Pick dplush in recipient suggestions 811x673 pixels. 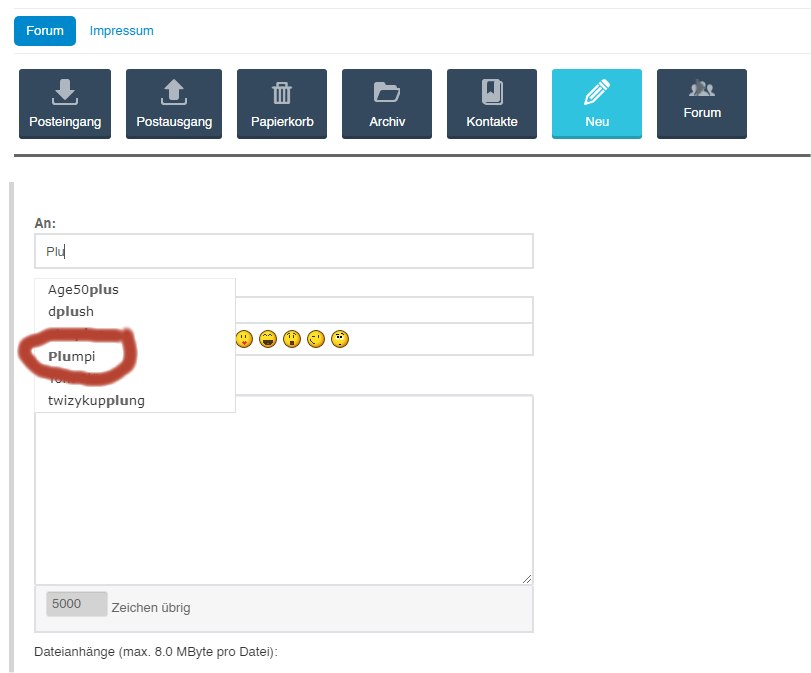click(71, 311)
